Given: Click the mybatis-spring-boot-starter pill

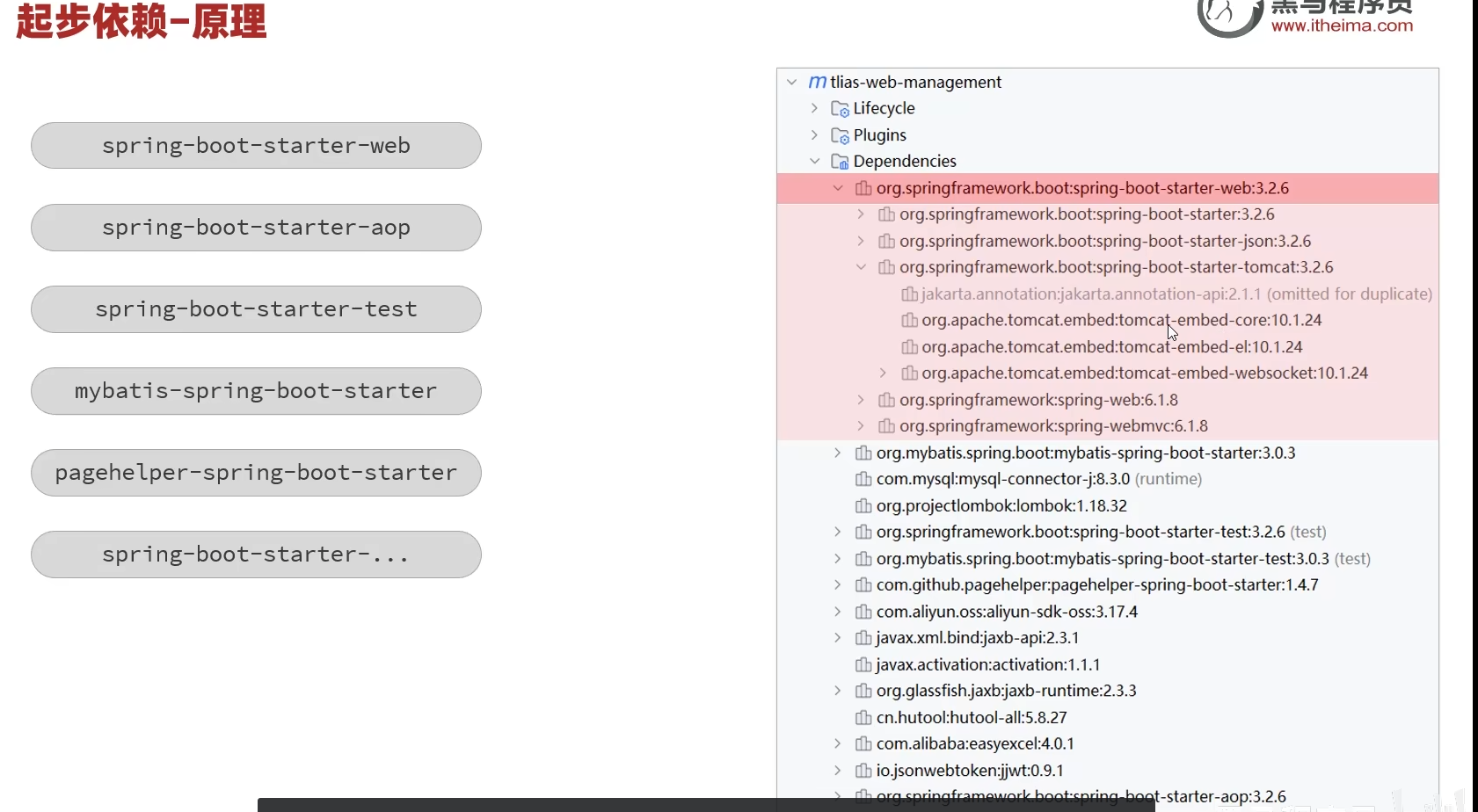Looking at the screenshot, I should click(256, 391).
